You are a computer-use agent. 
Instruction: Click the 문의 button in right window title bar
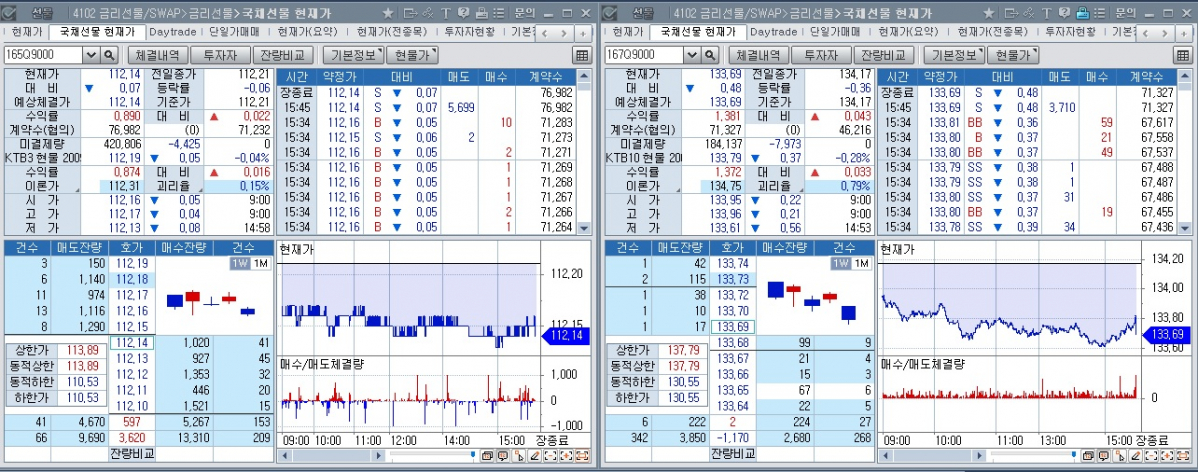[1125, 13]
